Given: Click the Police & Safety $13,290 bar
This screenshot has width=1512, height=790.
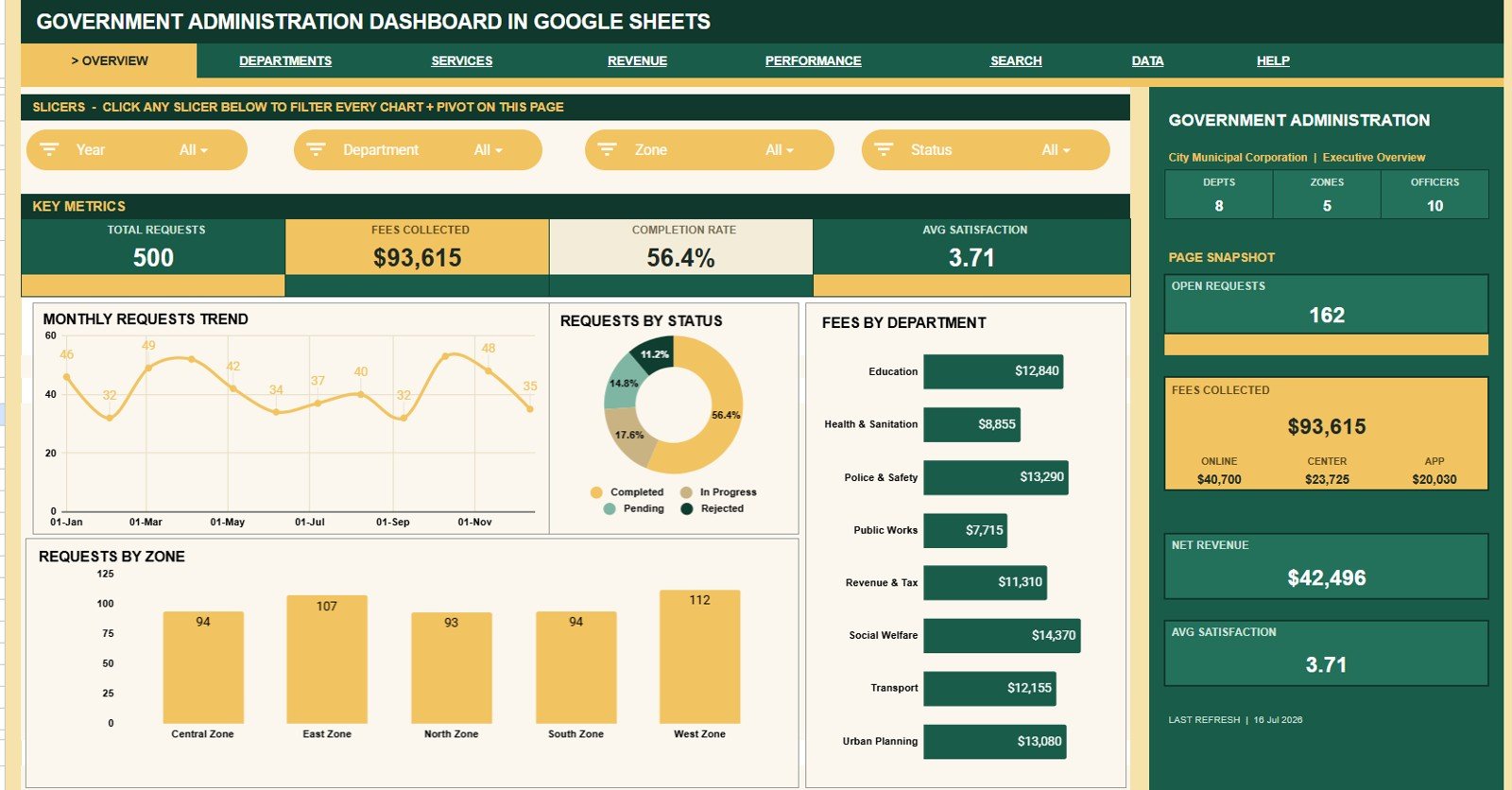Looking at the screenshot, I should click(x=996, y=477).
